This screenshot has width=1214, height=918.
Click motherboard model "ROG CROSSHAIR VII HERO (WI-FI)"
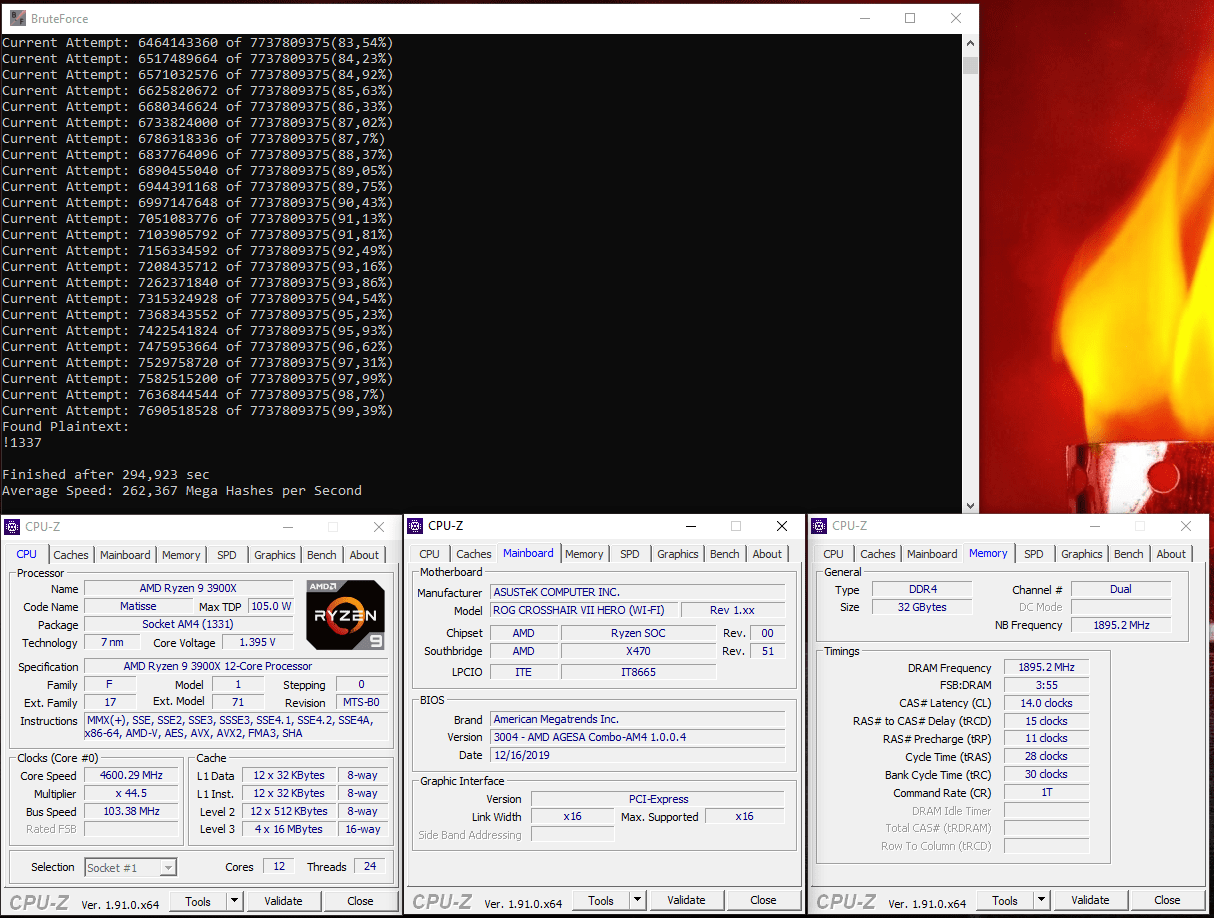tap(583, 610)
